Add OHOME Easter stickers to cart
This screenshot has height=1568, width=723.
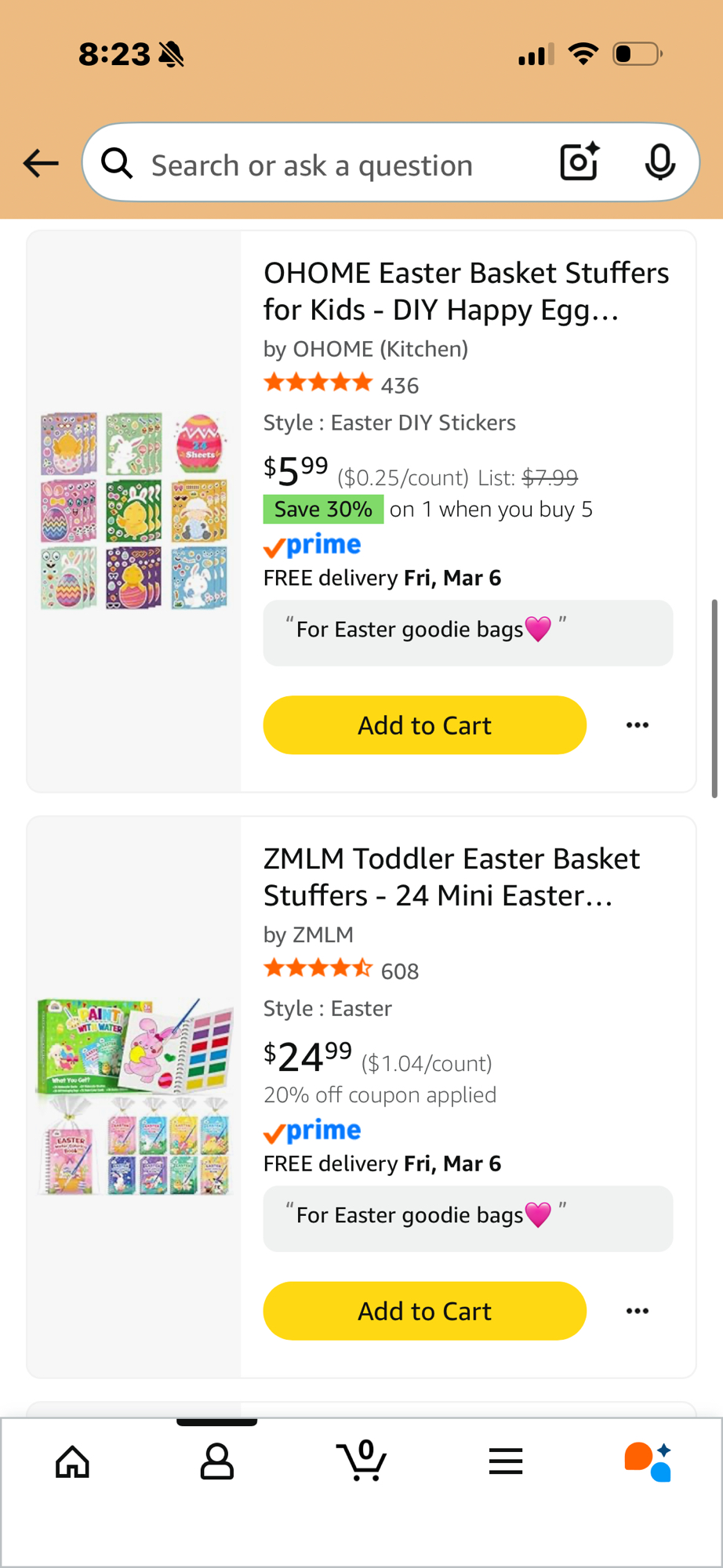coord(424,725)
